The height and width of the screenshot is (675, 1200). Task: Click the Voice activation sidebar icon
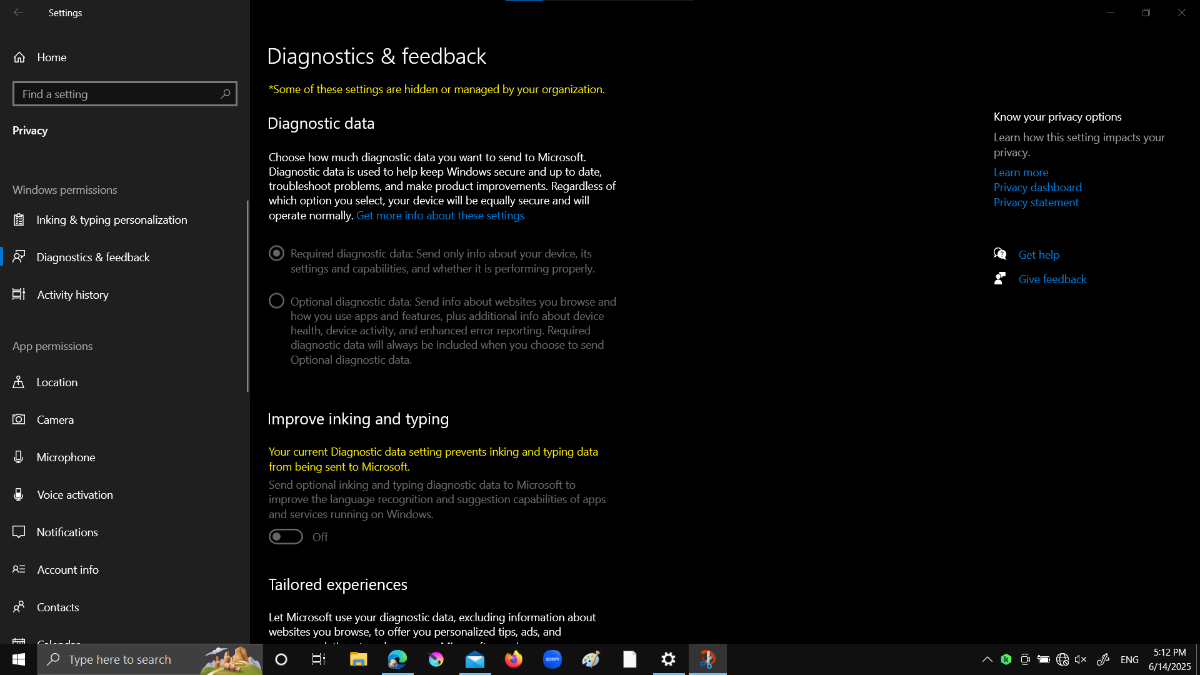pyautogui.click(x=19, y=495)
